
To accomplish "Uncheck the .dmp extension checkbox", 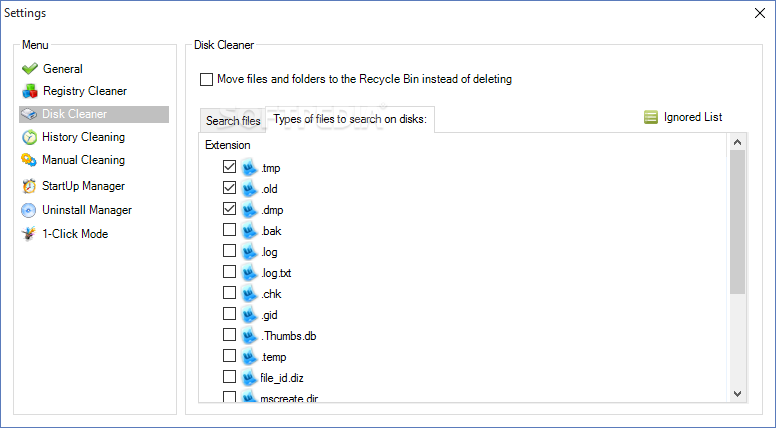I will [229, 209].
